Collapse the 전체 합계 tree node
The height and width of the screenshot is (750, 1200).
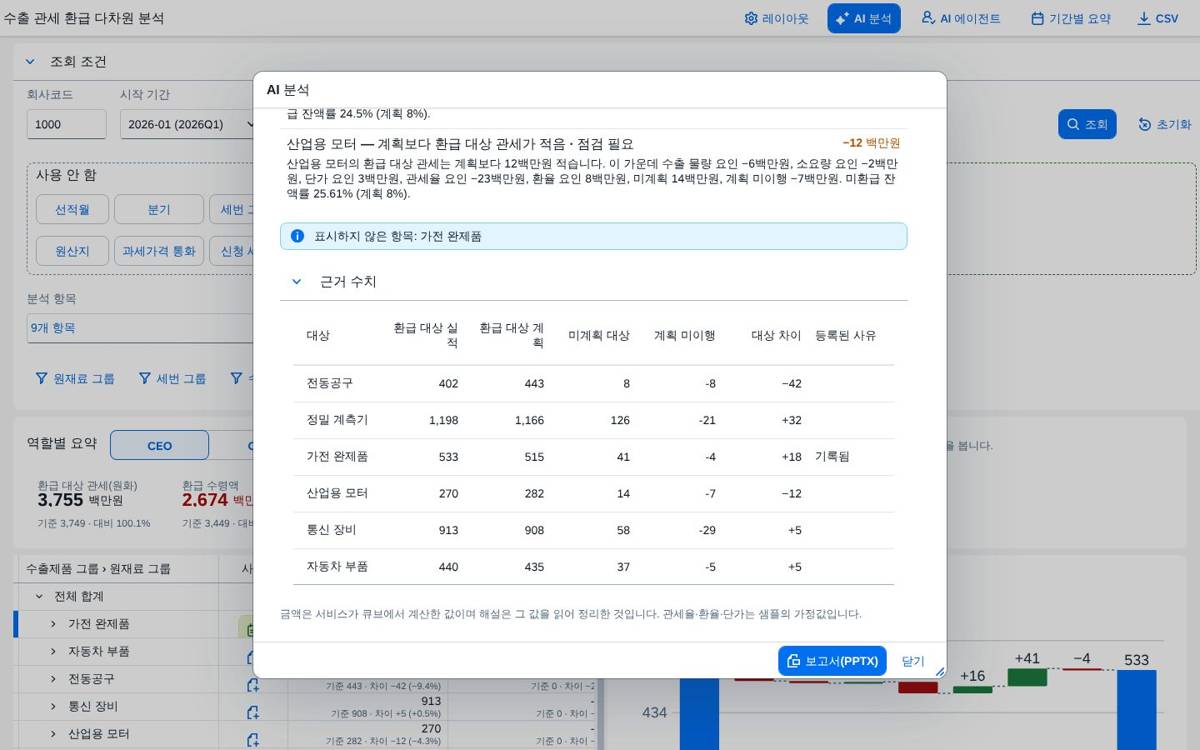[39, 596]
